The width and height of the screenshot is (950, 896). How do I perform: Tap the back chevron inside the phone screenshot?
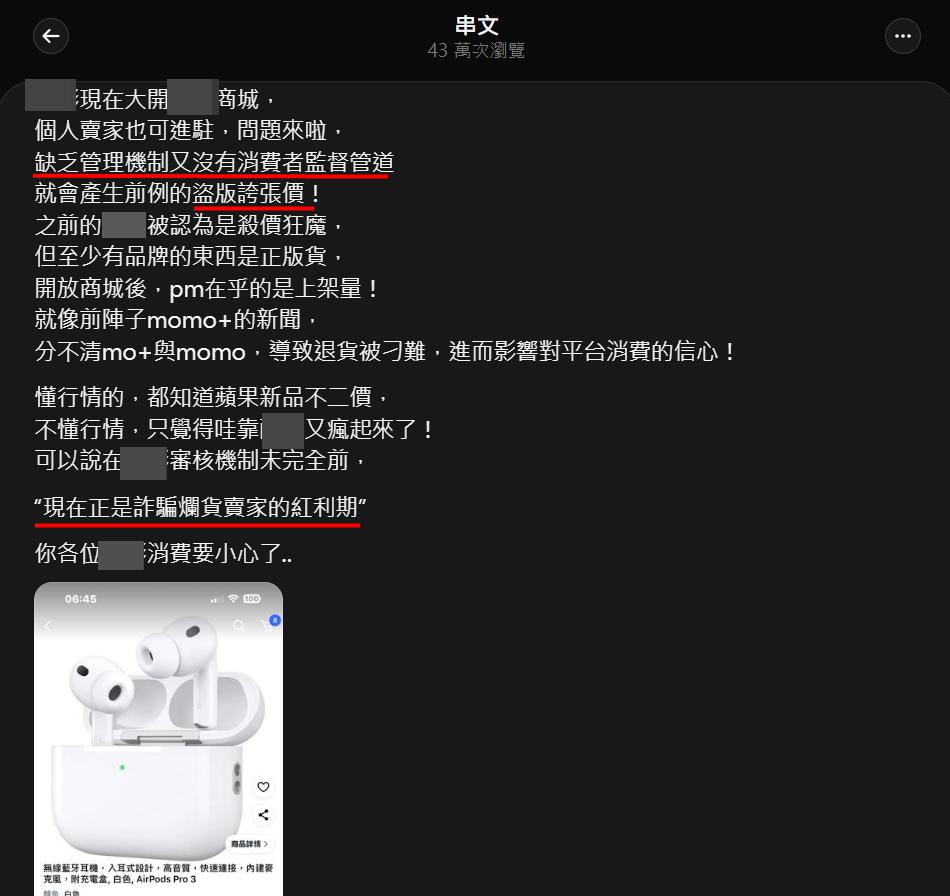coord(48,625)
